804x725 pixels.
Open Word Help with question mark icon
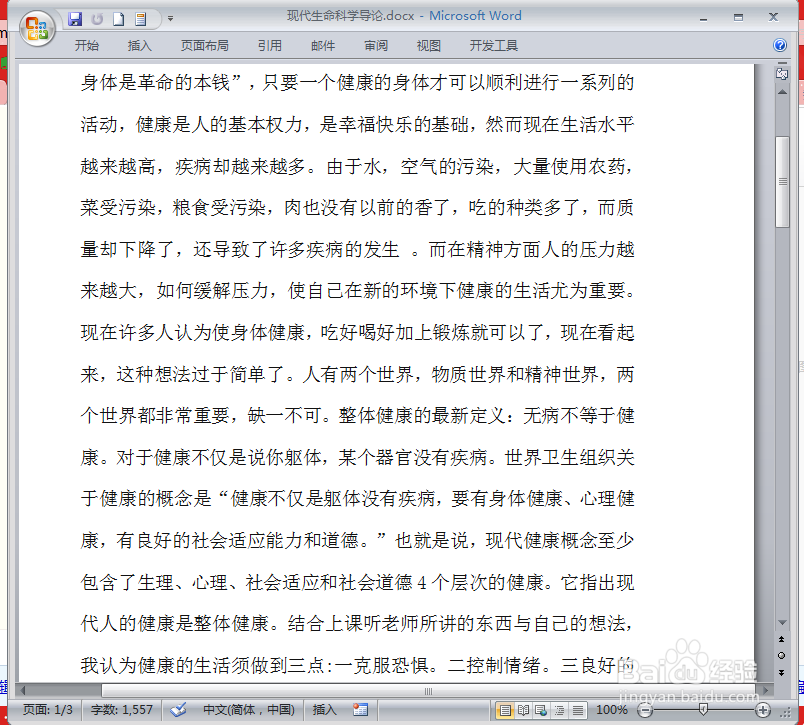pos(780,45)
